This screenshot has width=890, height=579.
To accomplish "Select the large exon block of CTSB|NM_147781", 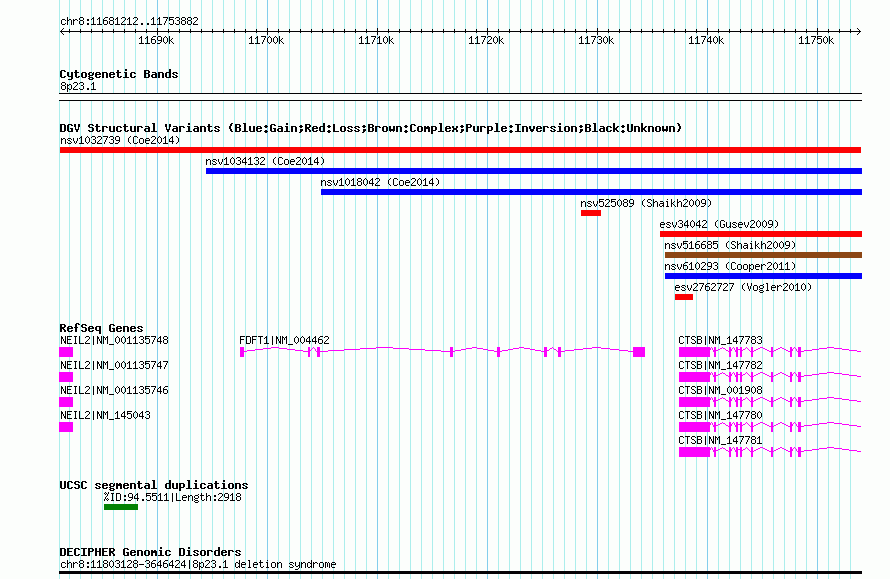I will click(x=694, y=452).
